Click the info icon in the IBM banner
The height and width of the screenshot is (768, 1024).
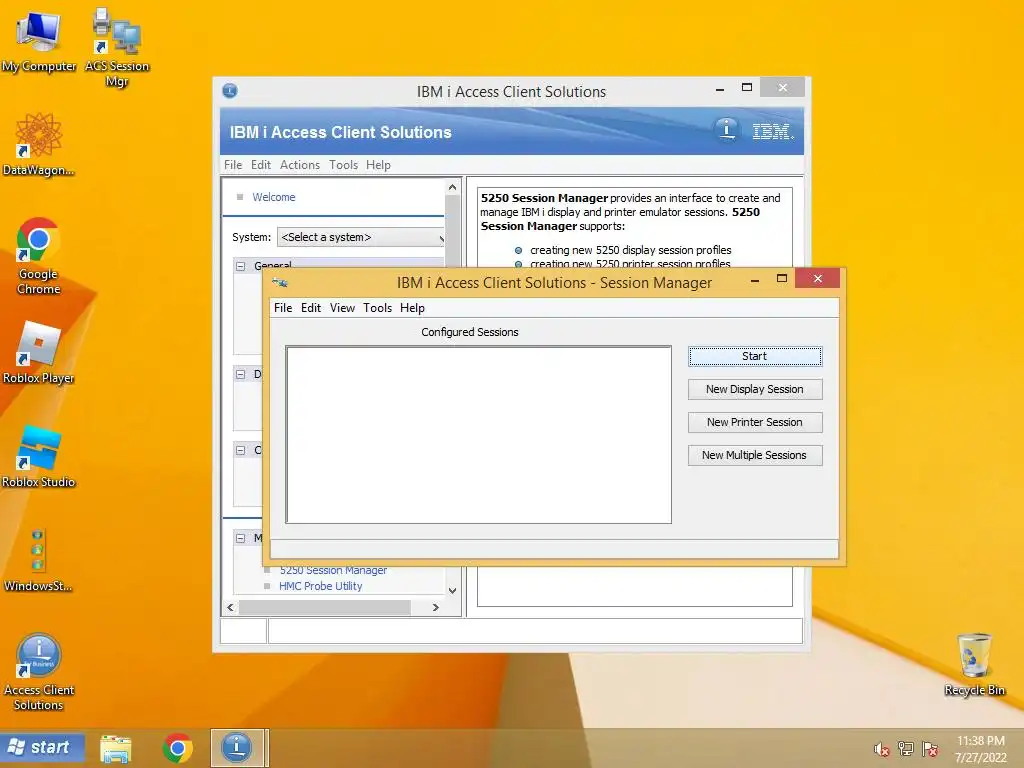pyautogui.click(x=726, y=129)
